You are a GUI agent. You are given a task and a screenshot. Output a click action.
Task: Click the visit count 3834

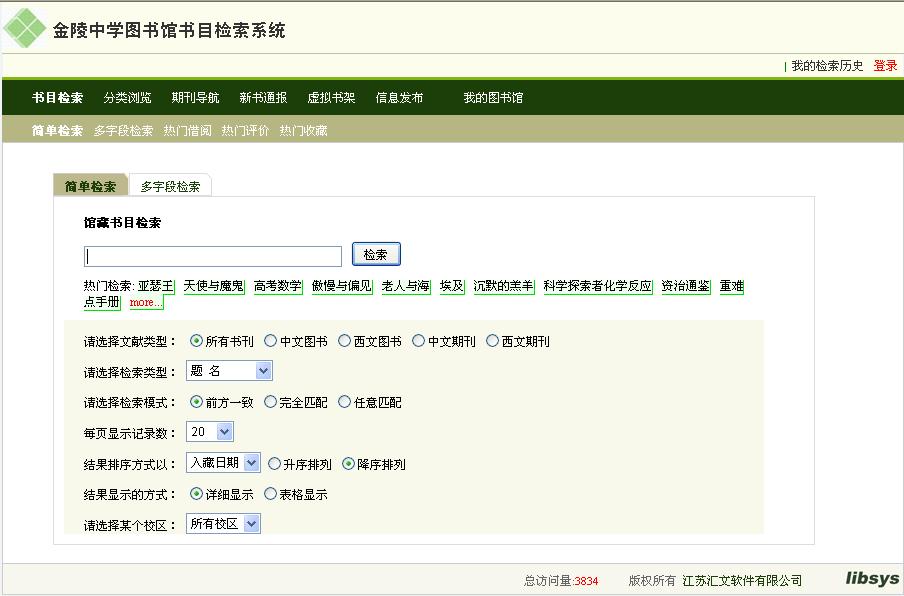click(x=586, y=581)
